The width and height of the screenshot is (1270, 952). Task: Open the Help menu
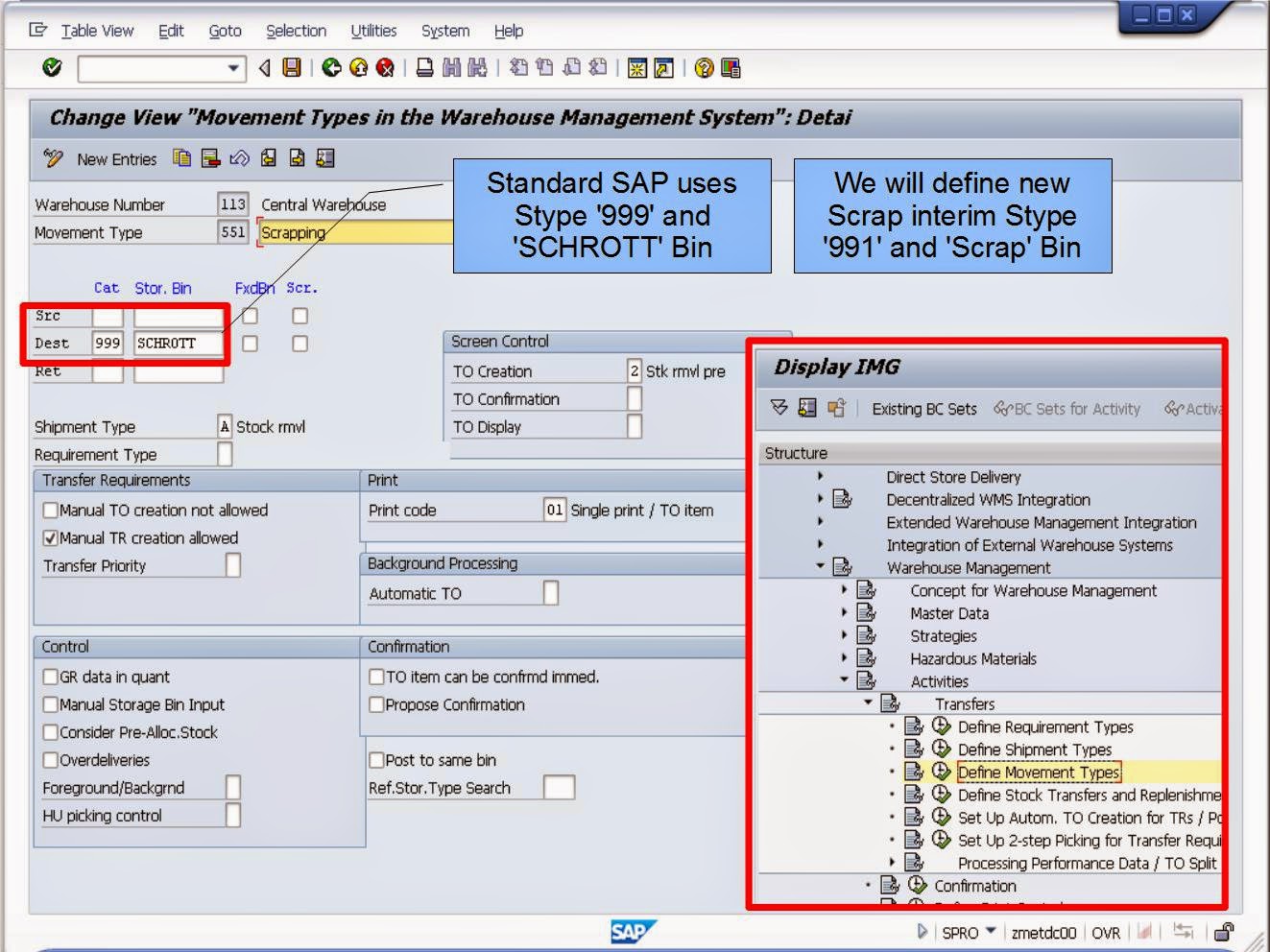[x=509, y=31]
